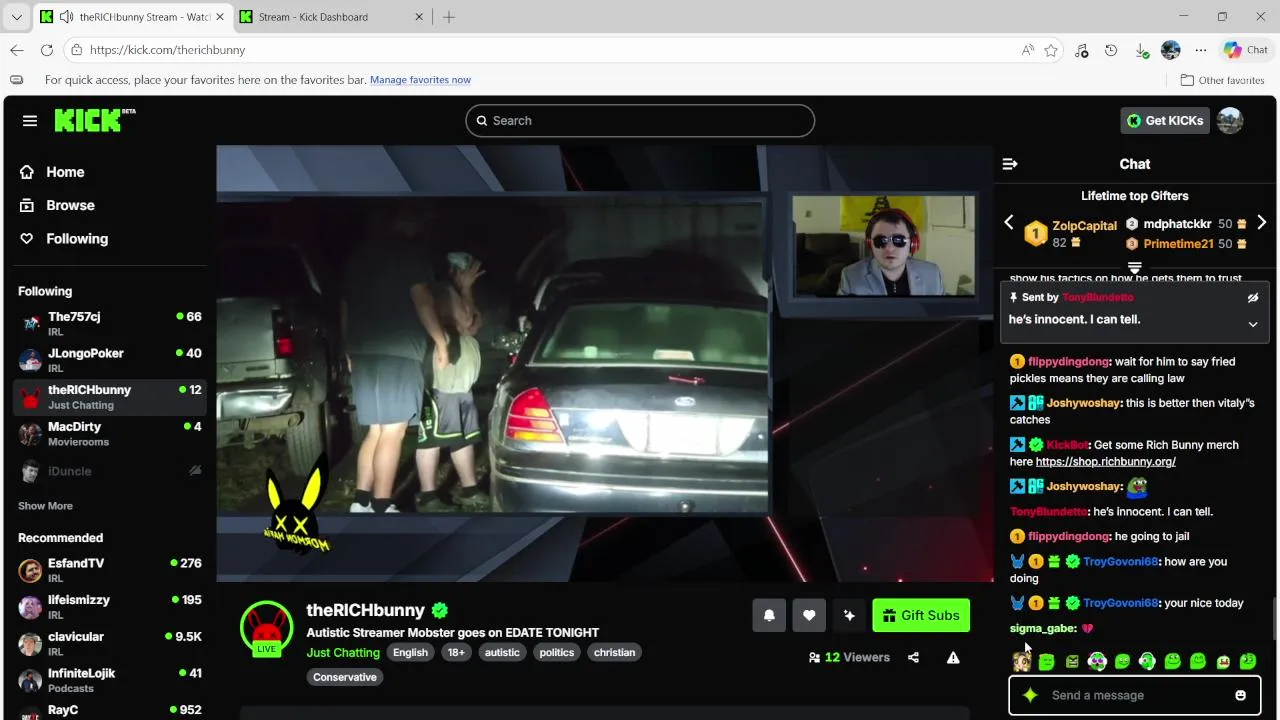The image size is (1280, 720).
Task: Open EsfandTV recommended channel
Action: tap(110, 570)
